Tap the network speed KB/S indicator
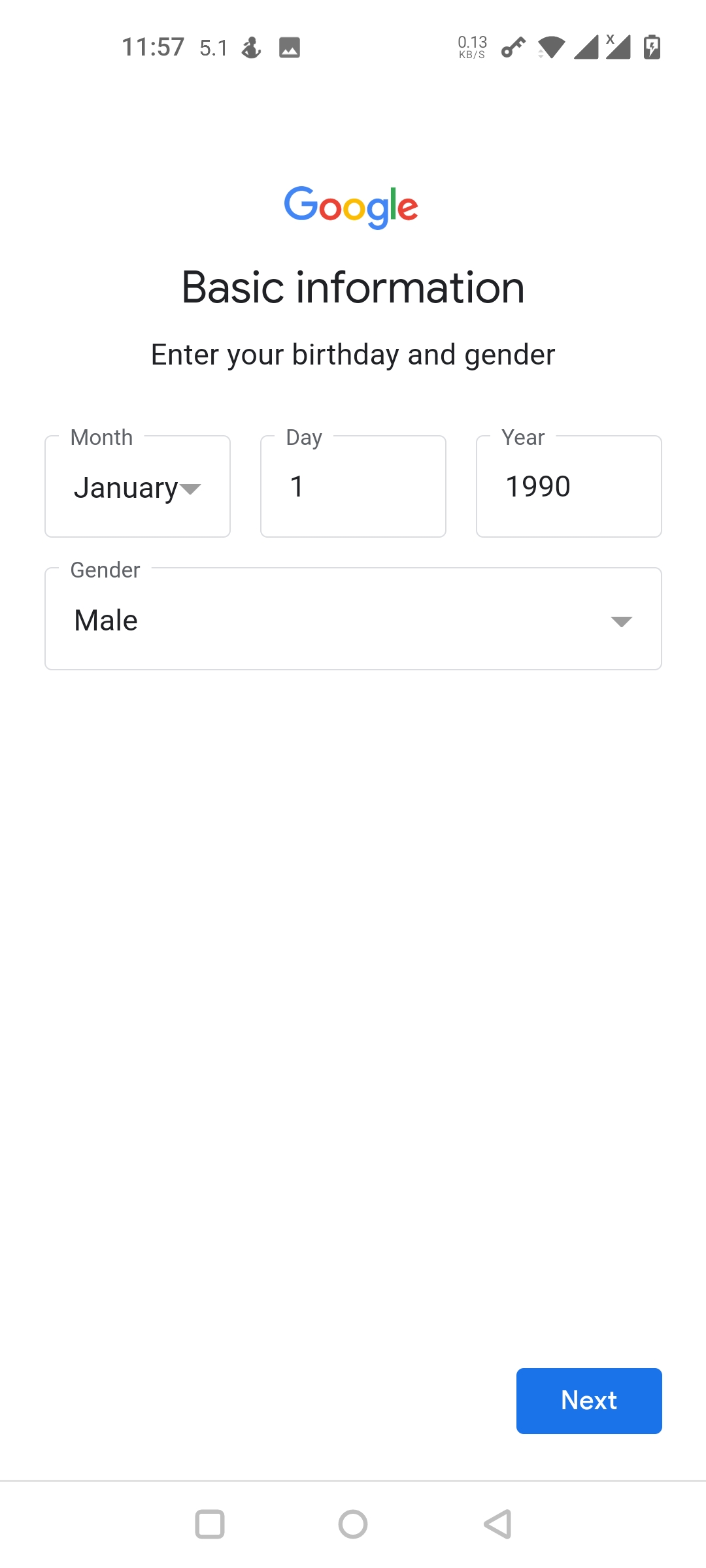706x1568 pixels. [473, 47]
